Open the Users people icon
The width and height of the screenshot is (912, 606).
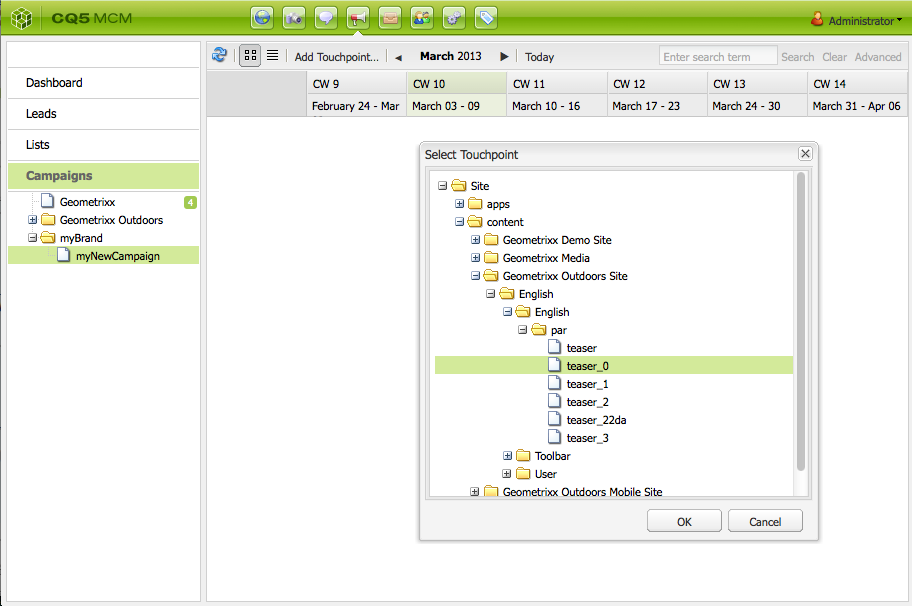coord(422,18)
